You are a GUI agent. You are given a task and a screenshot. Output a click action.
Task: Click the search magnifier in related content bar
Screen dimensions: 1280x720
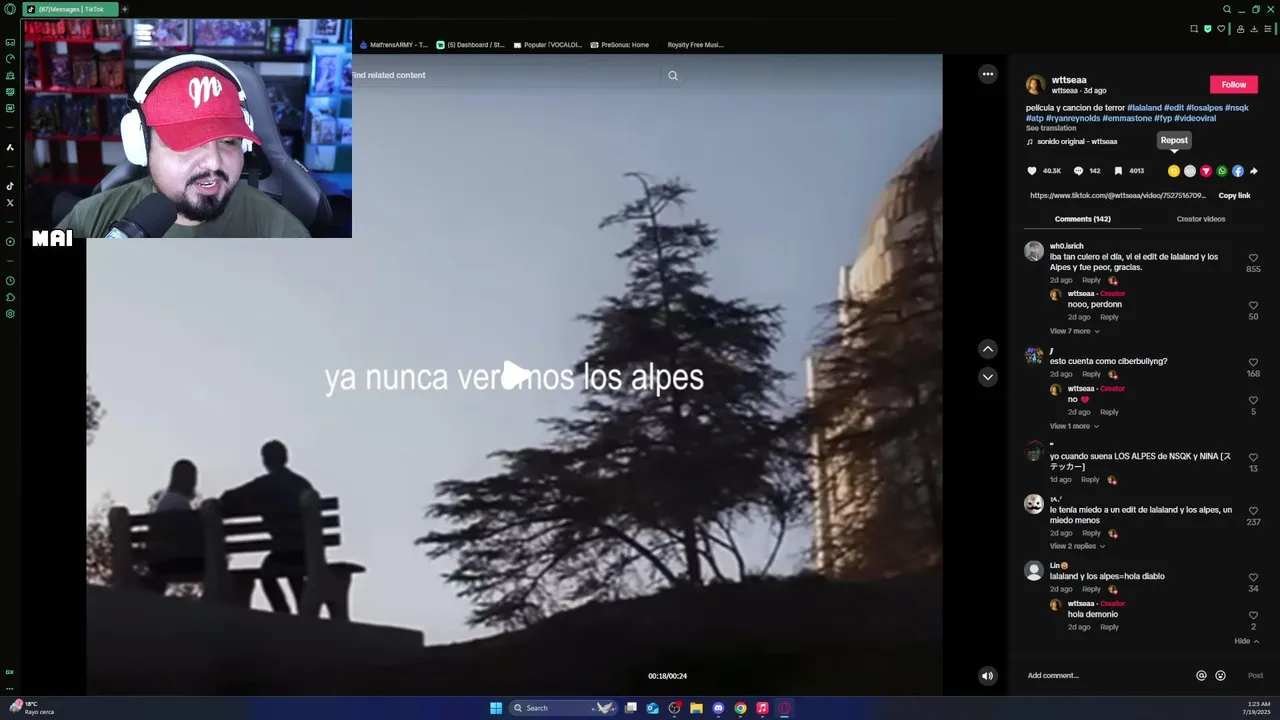pyautogui.click(x=673, y=75)
